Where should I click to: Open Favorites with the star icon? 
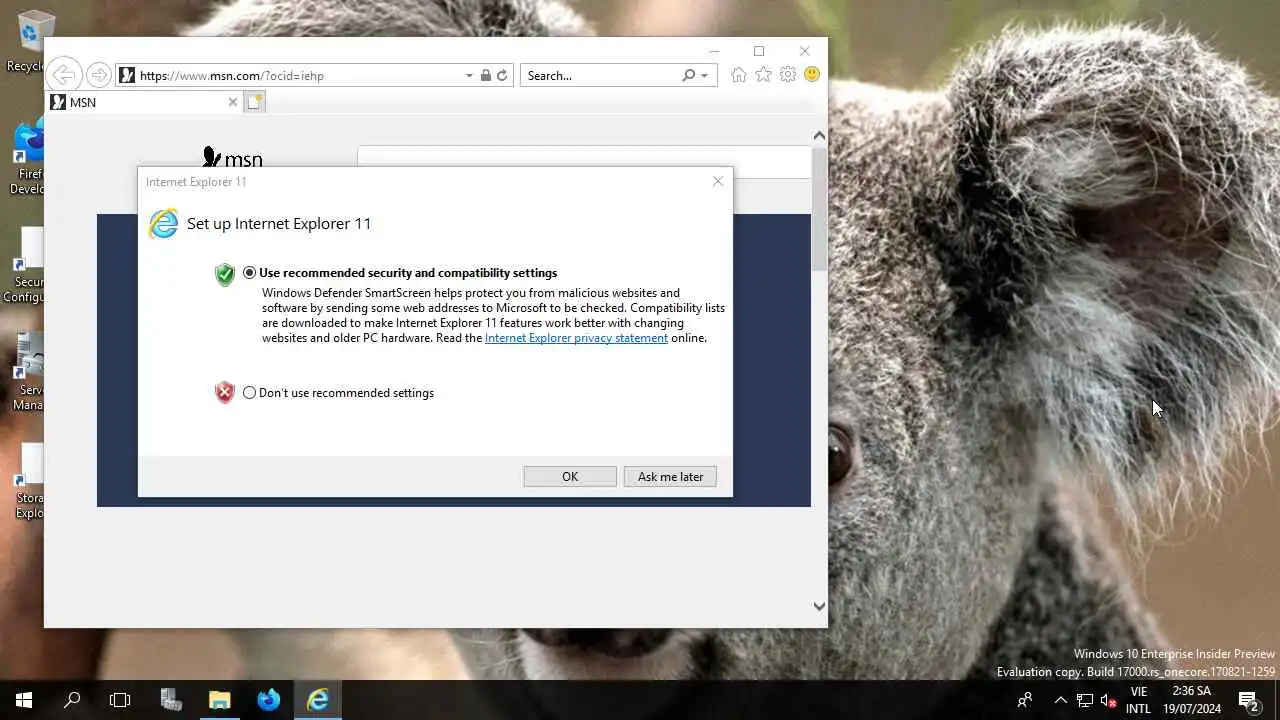pyautogui.click(x=763, y=75)
